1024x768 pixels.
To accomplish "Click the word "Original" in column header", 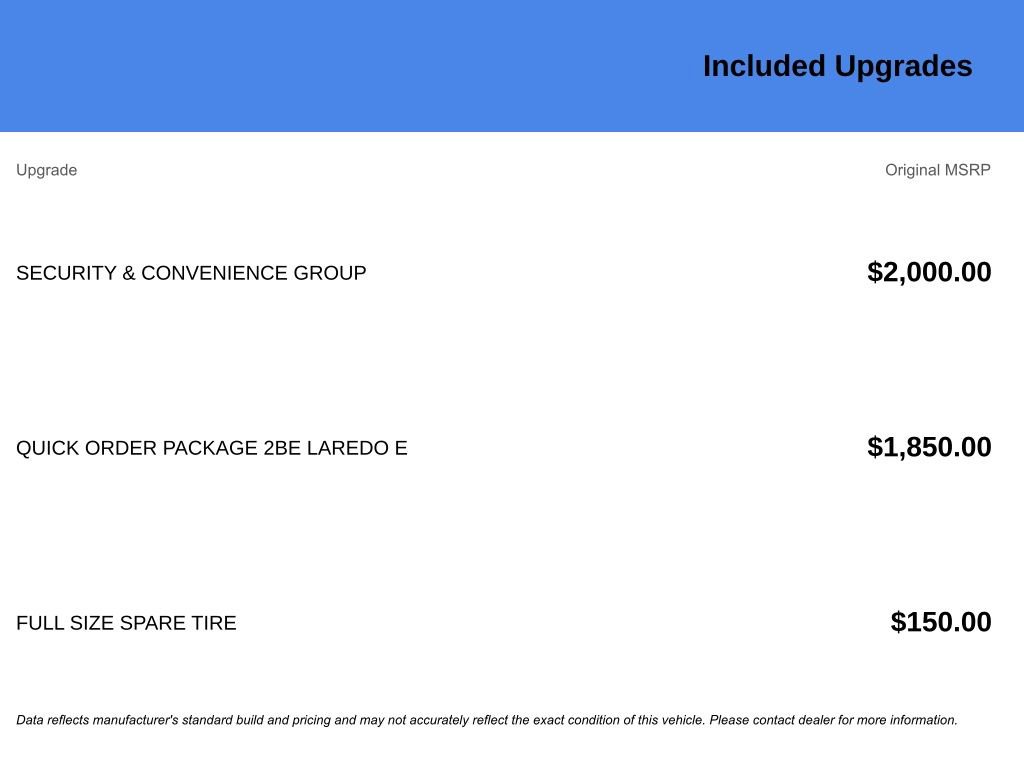I will 912,170.
